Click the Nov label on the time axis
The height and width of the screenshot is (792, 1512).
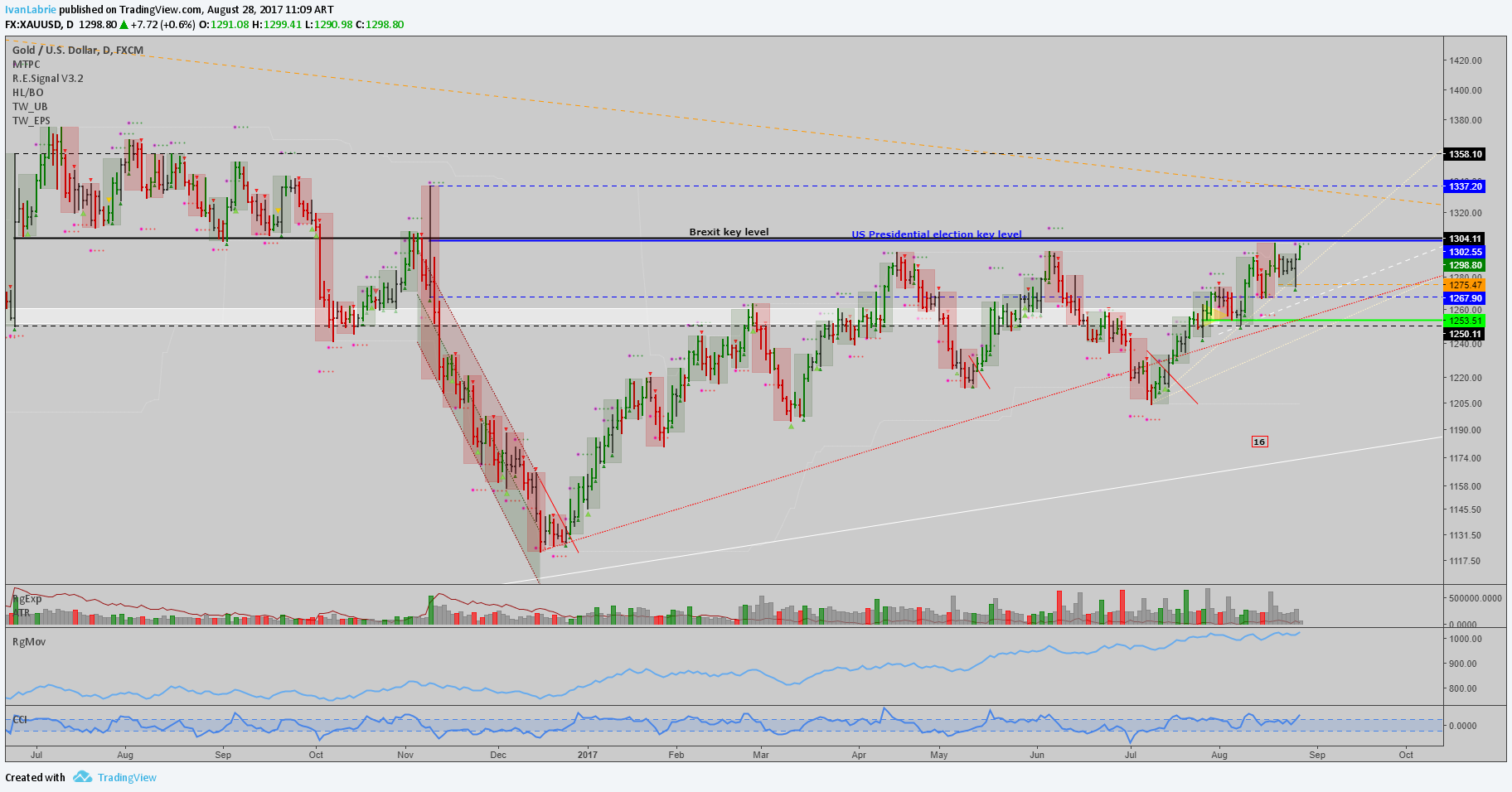(x=405, y=755)
